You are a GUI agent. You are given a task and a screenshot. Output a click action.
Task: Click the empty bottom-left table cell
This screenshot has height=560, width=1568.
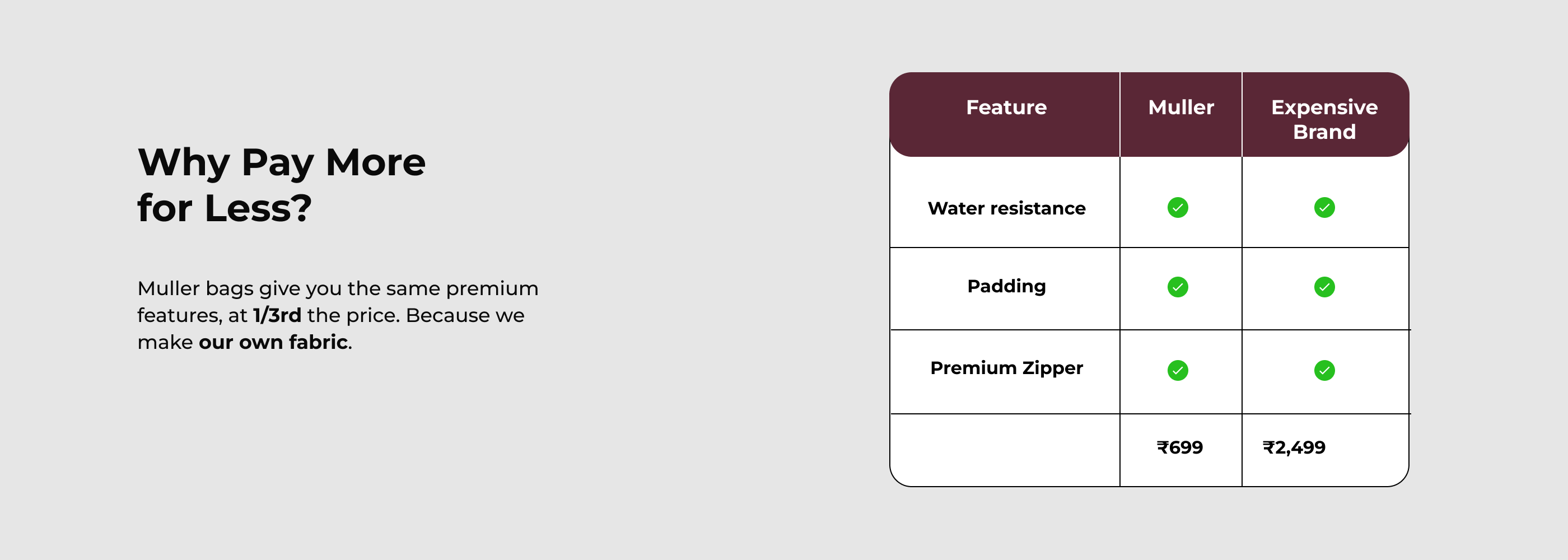(x=1004, y=449)
